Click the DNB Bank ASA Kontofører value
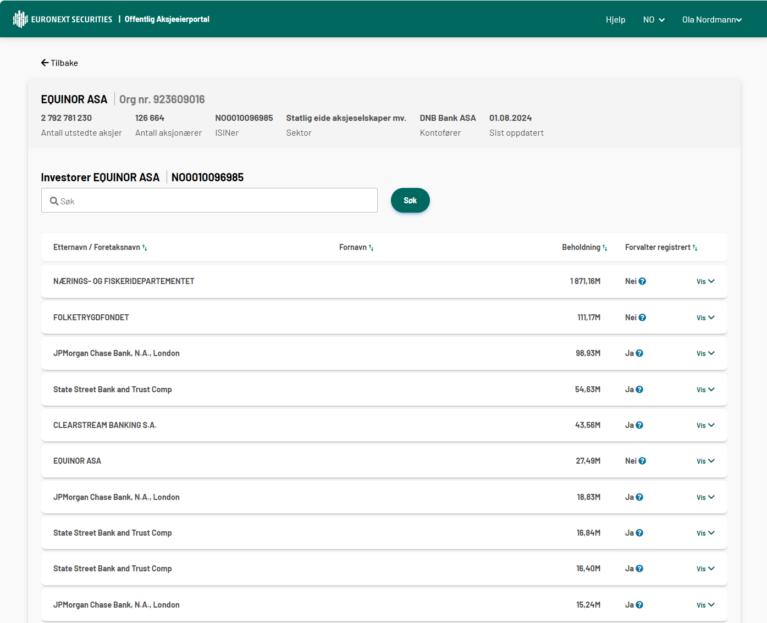The image size is (767, 623). pos(448,118)
